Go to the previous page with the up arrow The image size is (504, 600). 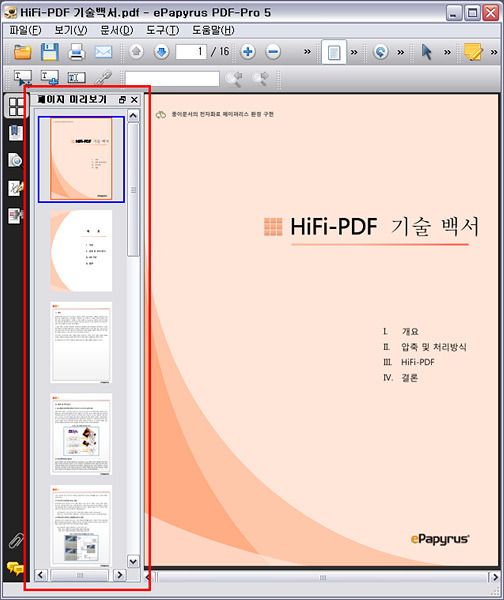136,52
